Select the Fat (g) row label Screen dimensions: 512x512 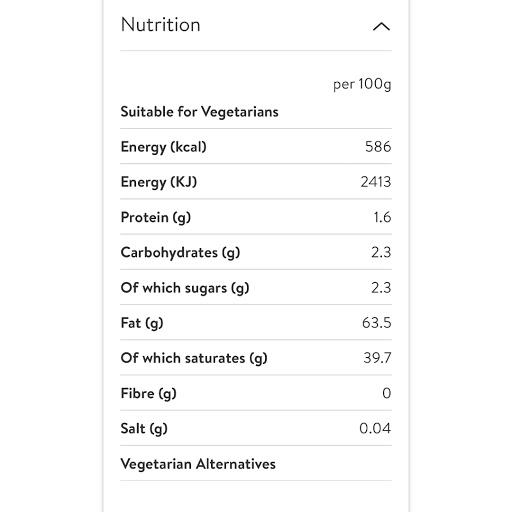tap(142, 323)
